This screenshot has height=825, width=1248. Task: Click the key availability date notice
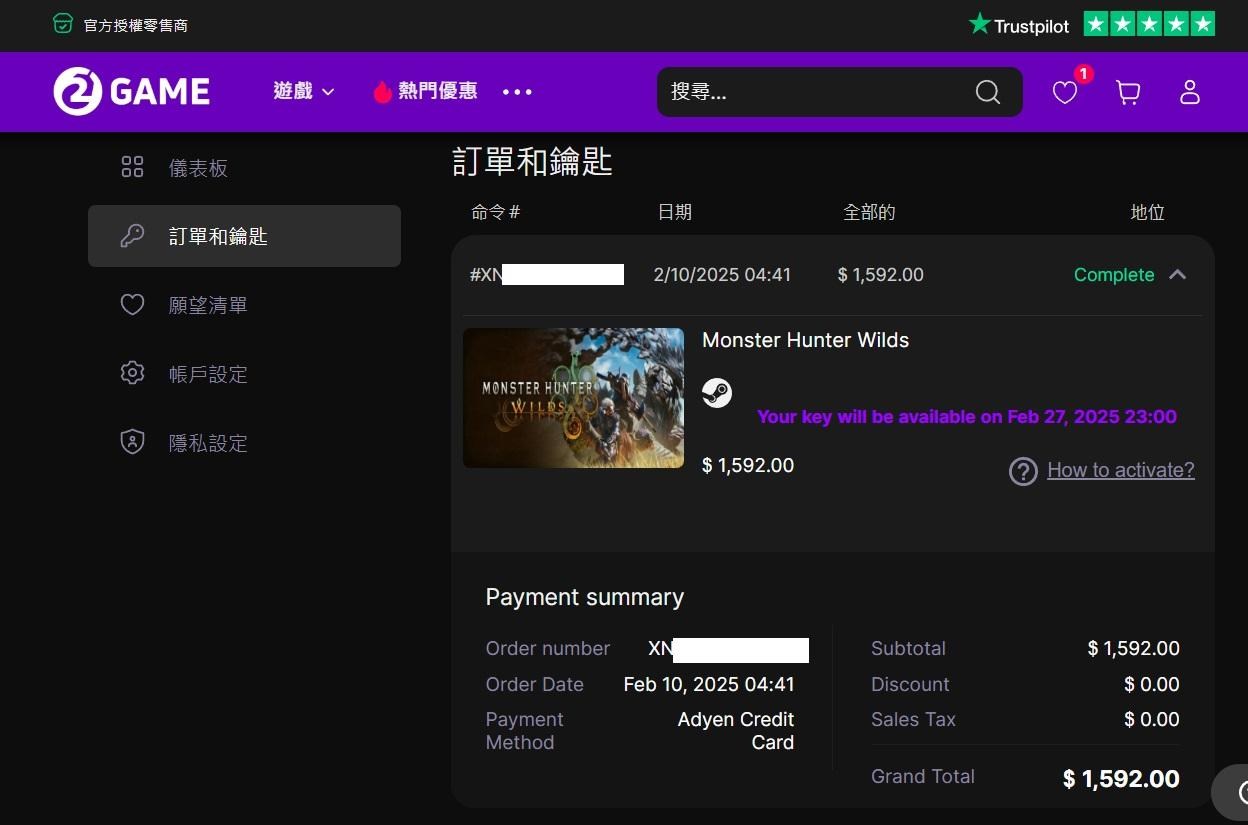coord(967,417)
